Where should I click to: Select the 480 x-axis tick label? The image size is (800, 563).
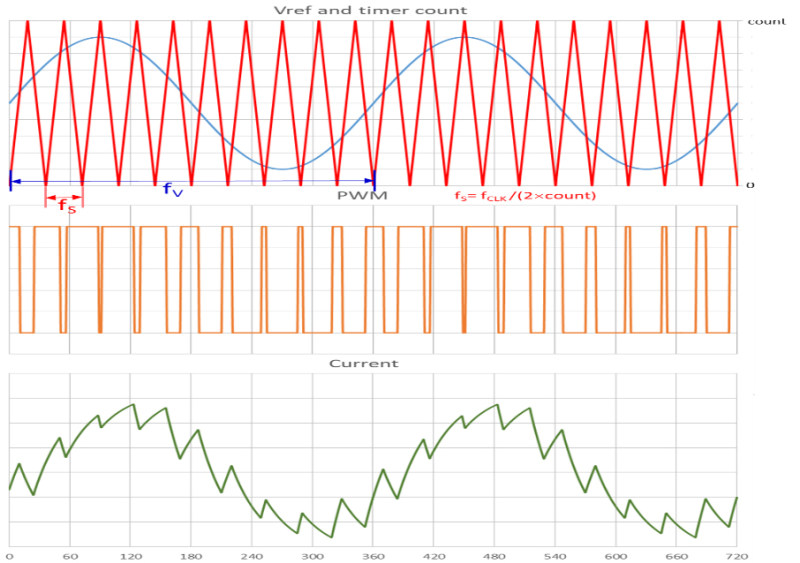(x=494, y=554)
